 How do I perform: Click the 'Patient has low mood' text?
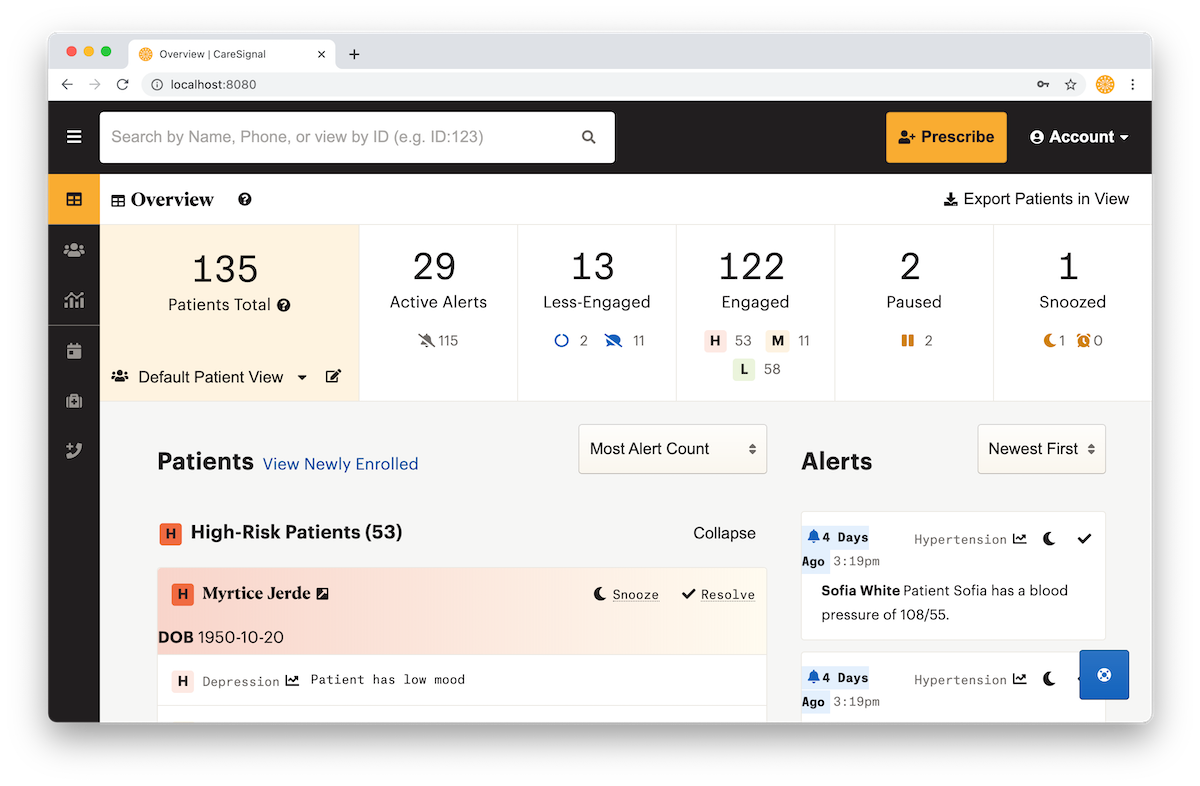pyautogui.click(x=388, y=680)
